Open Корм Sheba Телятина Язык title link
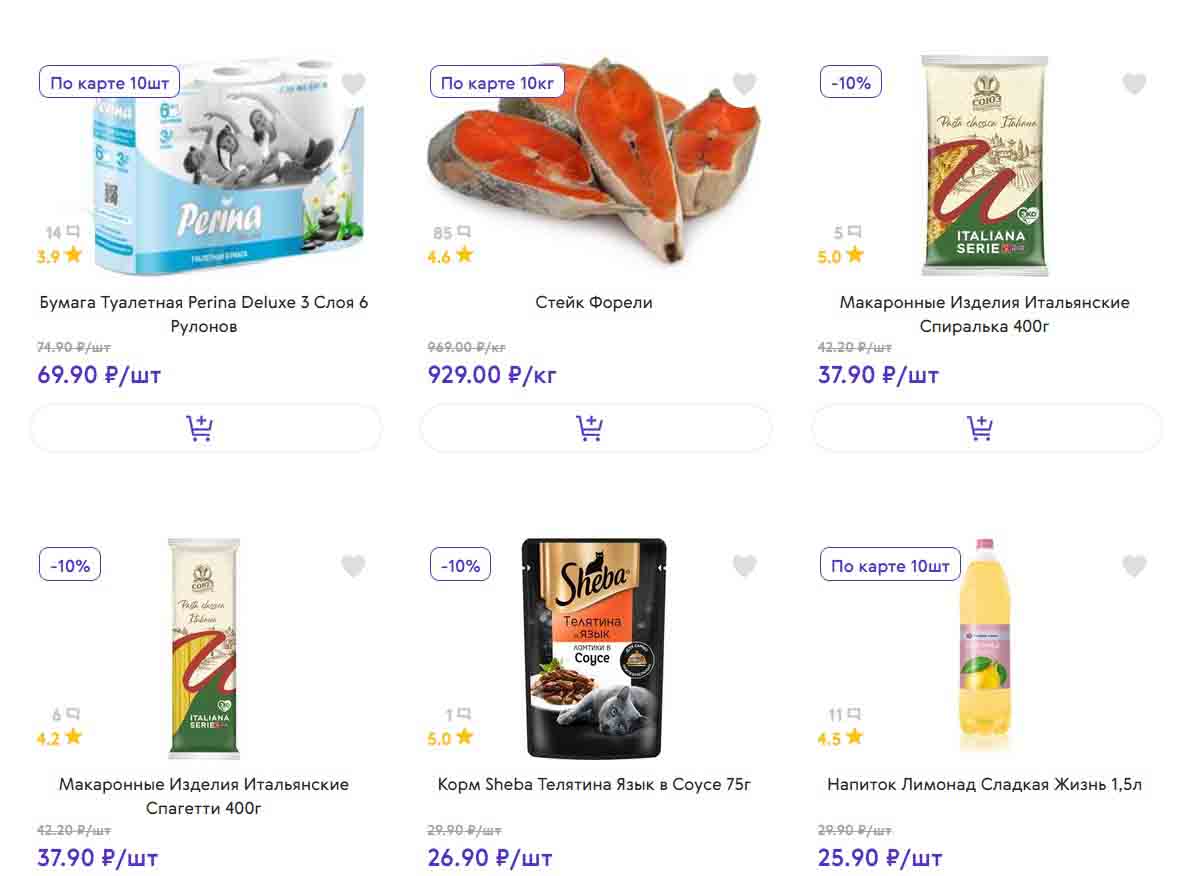Image resolution: width=1193 pixels, height=876 pixels. pos(594,785)
